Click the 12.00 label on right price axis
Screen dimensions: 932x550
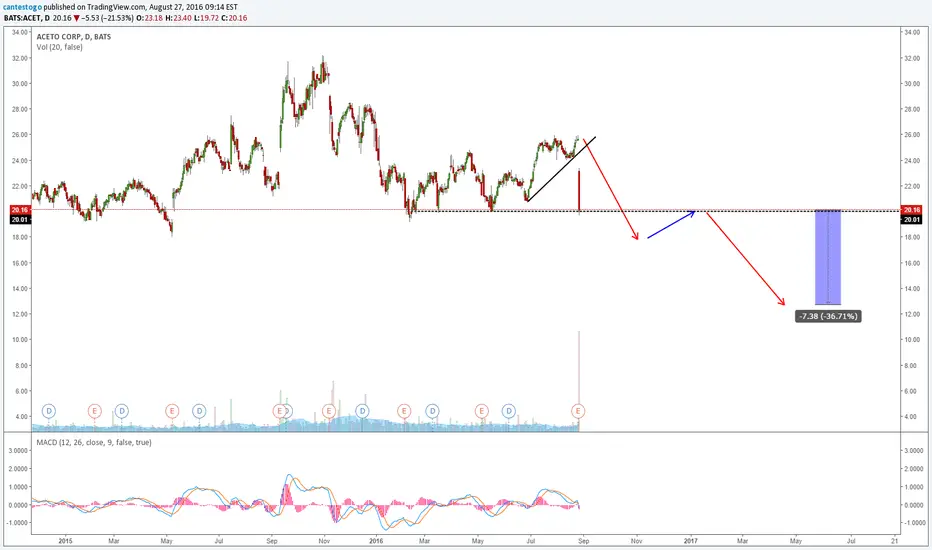tap(912, 314)
